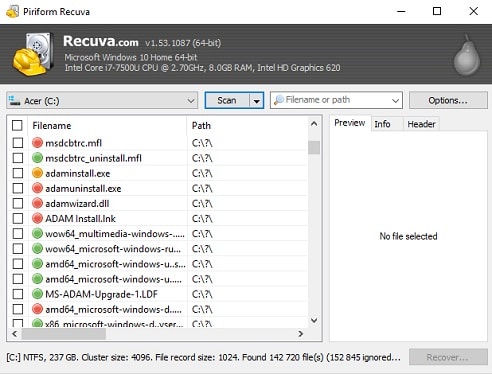Click the horizontal scrollbar thumb
The width and height of the screenshot is (492, 374).
[64, 334]
